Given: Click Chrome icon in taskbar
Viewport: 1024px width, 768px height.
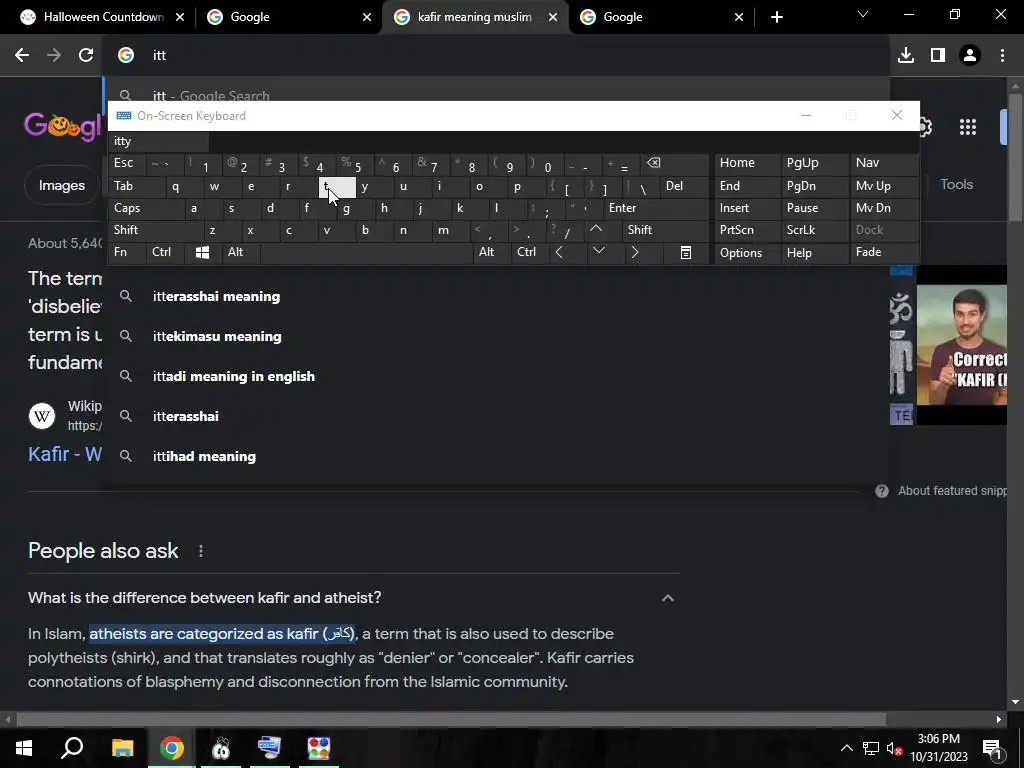Looking at the screenshot, I should (172, 747).
